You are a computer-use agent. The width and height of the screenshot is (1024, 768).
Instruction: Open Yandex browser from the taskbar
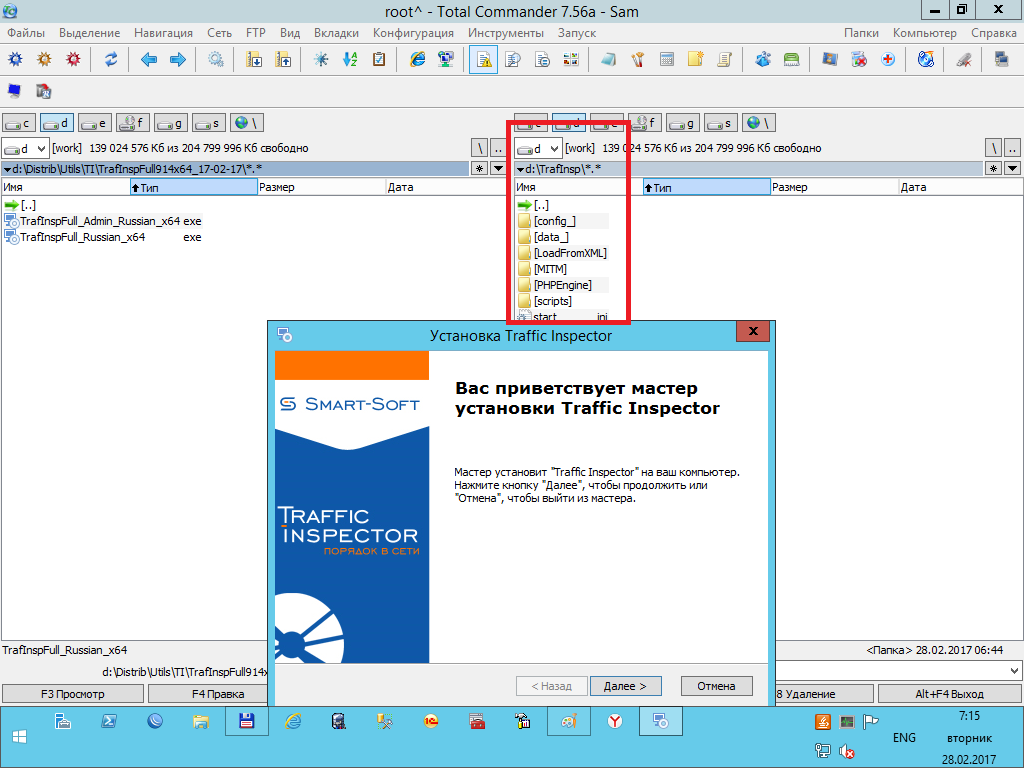pos(615,722)
